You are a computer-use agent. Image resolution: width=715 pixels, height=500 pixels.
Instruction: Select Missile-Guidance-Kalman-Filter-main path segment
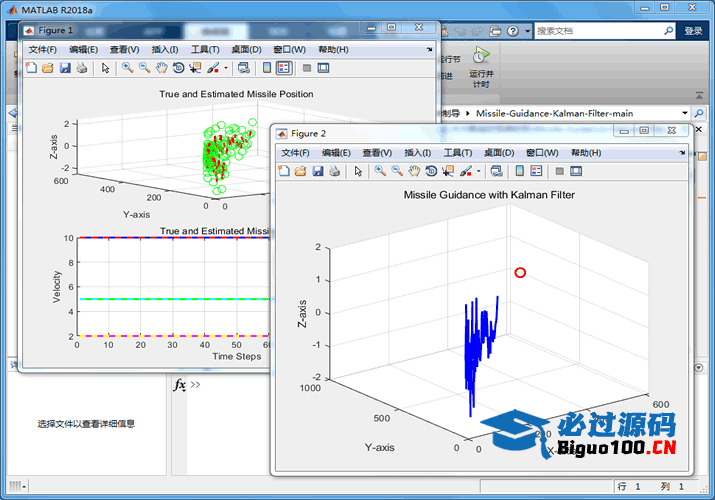coord(554,113)
